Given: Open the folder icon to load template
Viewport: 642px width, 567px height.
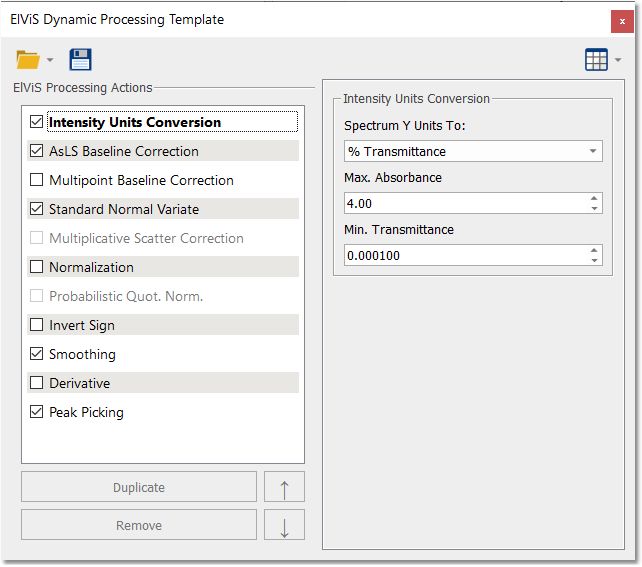Looking at the screenshot, I should pos(28,60).
